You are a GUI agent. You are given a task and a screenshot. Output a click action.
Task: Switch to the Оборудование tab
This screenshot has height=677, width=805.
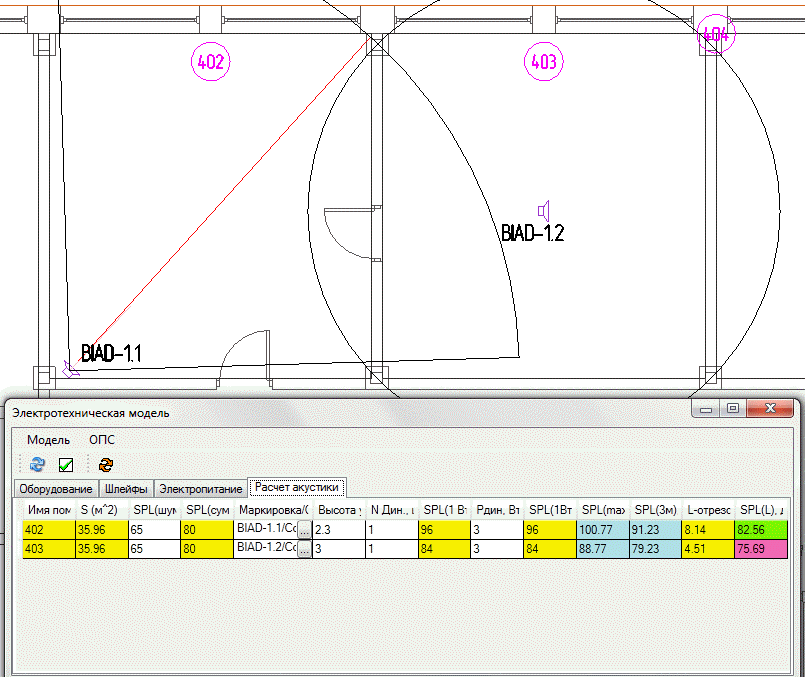point(56,489)
